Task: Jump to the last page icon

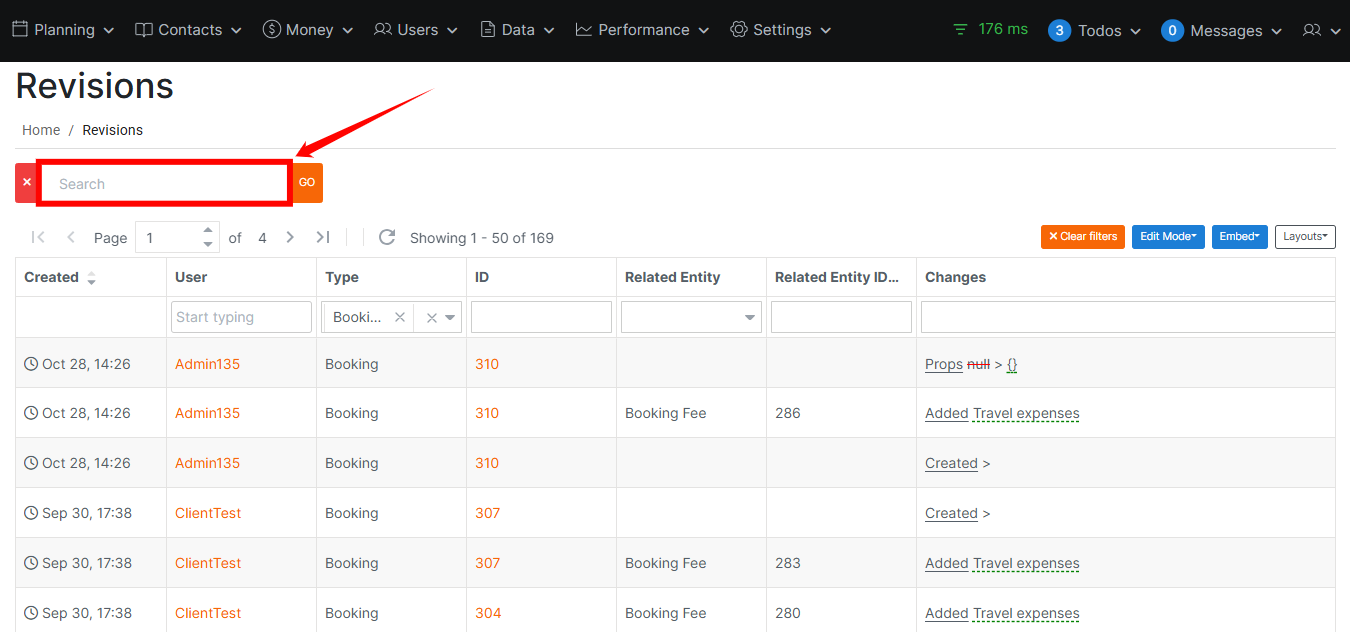Action: (x=322, y=237)
